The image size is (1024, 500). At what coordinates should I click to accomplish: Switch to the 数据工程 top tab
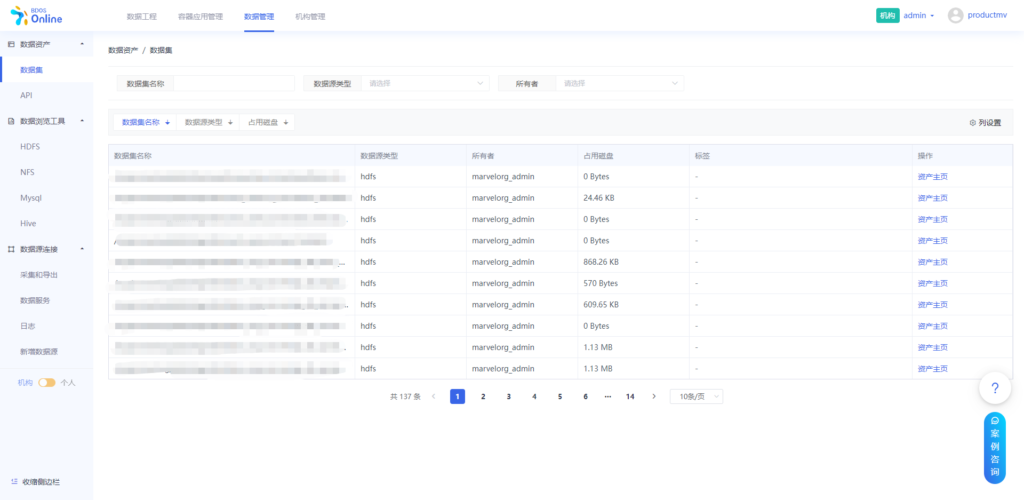pyautogui.click(x=142, y=16)
